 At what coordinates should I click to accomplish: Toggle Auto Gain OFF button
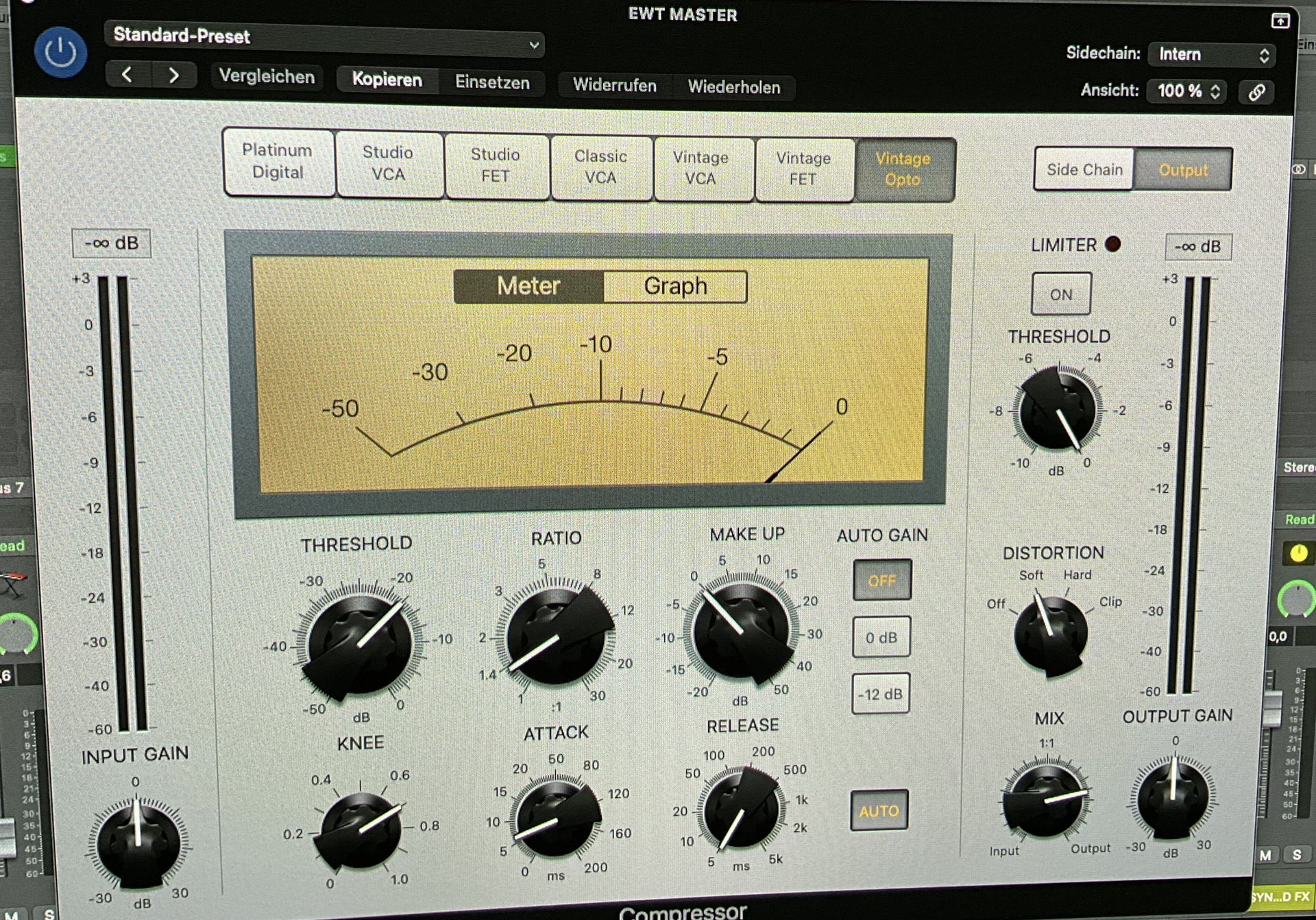tap(881, 581)
